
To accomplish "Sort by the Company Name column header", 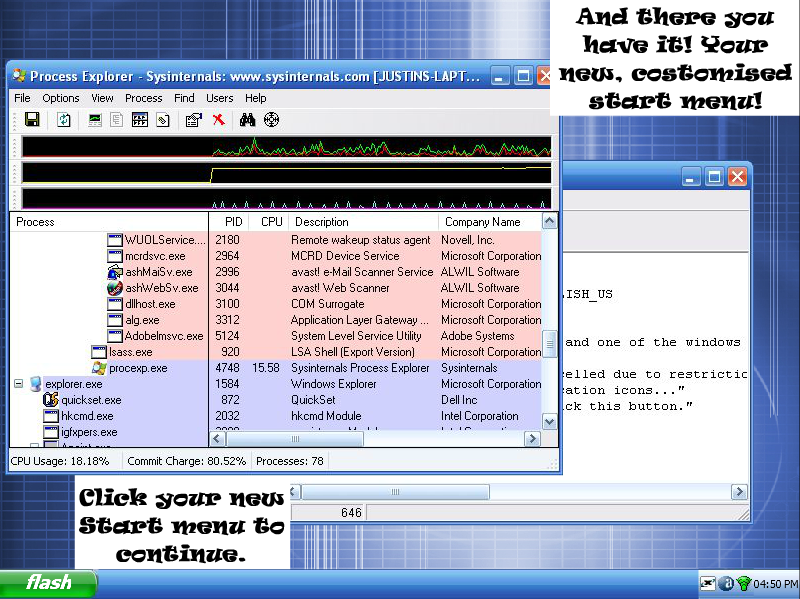I will click(x=490, y=222).
